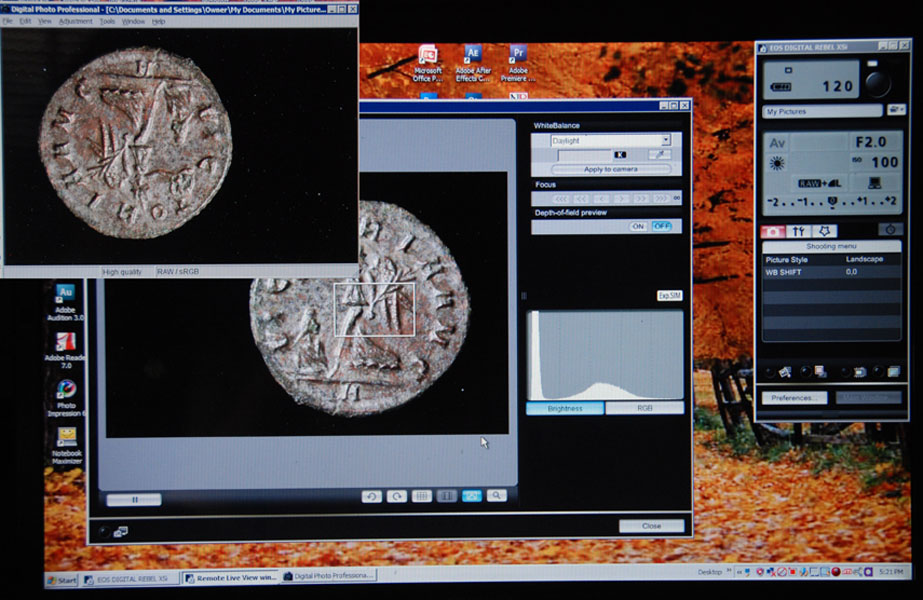Change the RAW+L image quality setting
Screen dimensions: 923x600
[x=819, y=183]
